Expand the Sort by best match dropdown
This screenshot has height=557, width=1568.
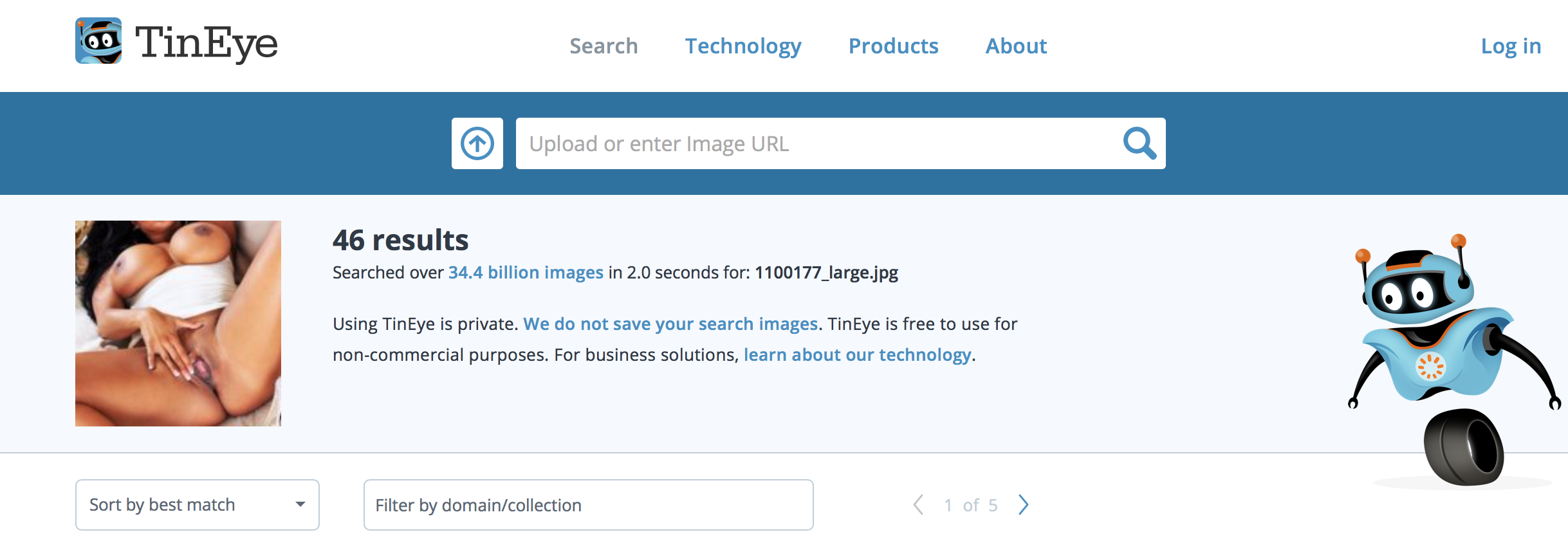pyautogui.click(x=198, y=505)
